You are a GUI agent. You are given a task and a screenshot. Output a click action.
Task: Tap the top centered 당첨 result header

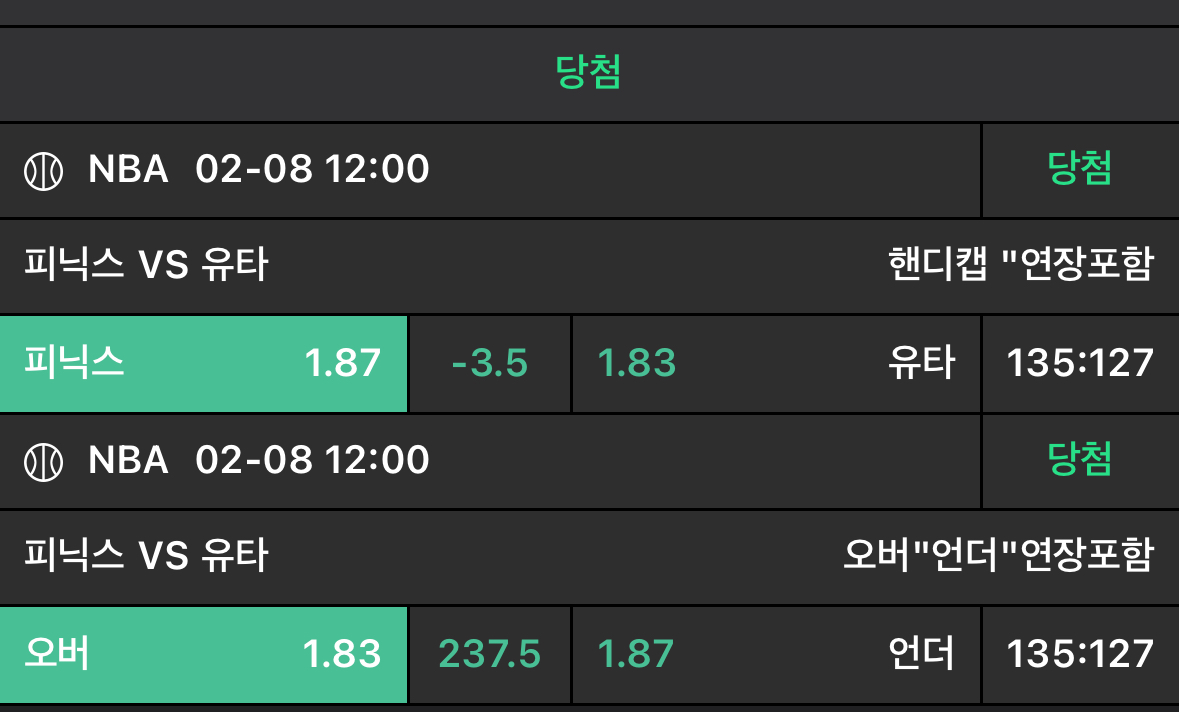589,72
